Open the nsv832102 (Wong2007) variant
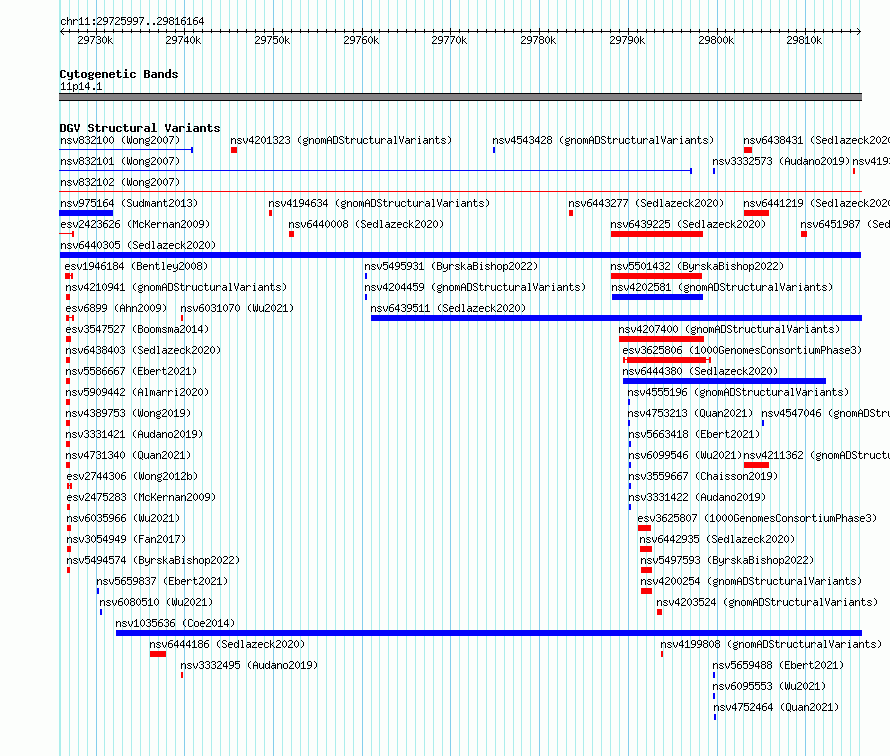 point(120,182)
